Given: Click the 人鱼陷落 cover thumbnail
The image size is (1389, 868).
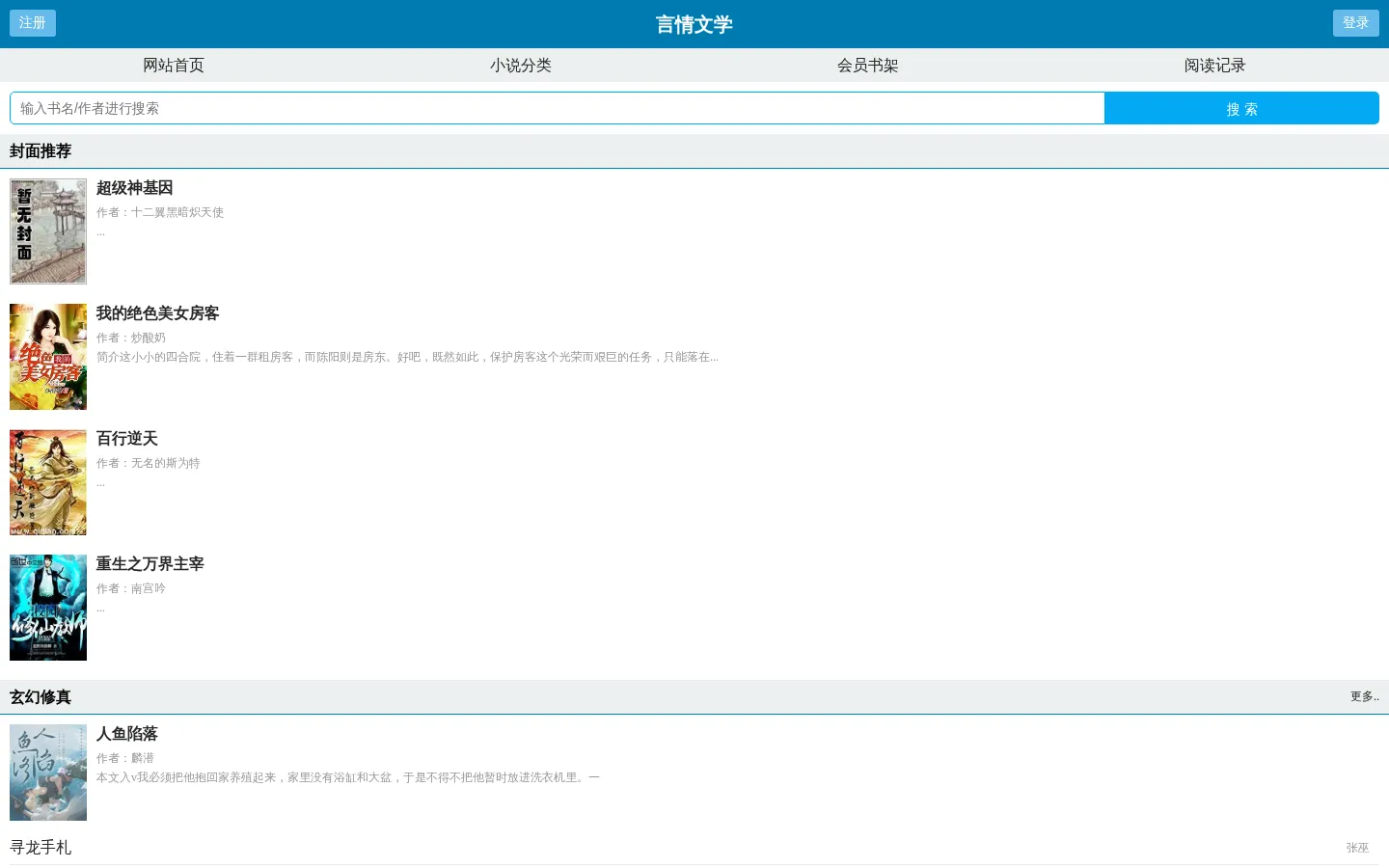Looking at the screenshot, I should pyautogui.click(x=48, y=773).
